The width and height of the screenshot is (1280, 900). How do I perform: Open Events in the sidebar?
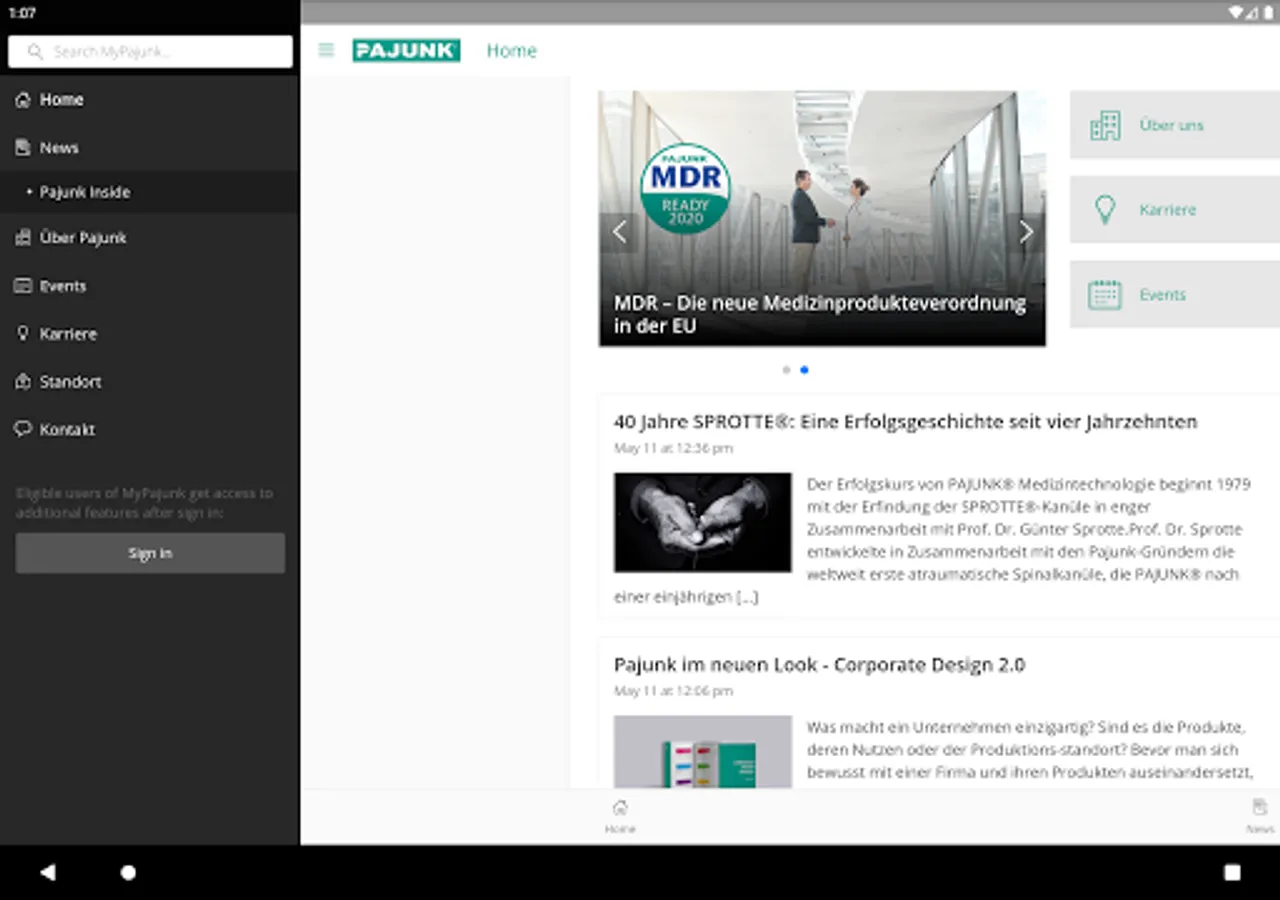coord(150,286)
